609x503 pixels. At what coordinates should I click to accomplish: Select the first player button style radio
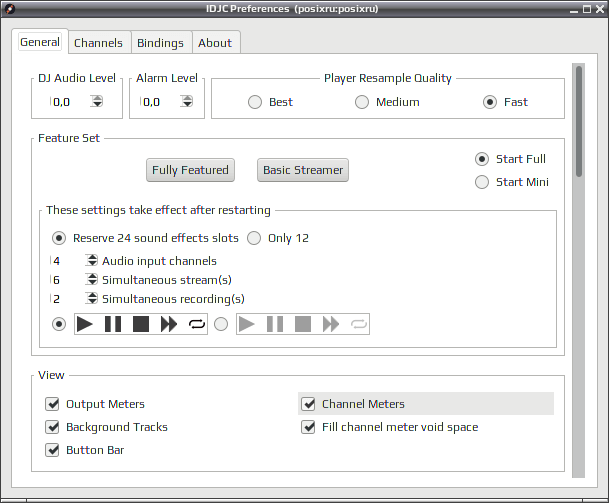click(59, 324)
